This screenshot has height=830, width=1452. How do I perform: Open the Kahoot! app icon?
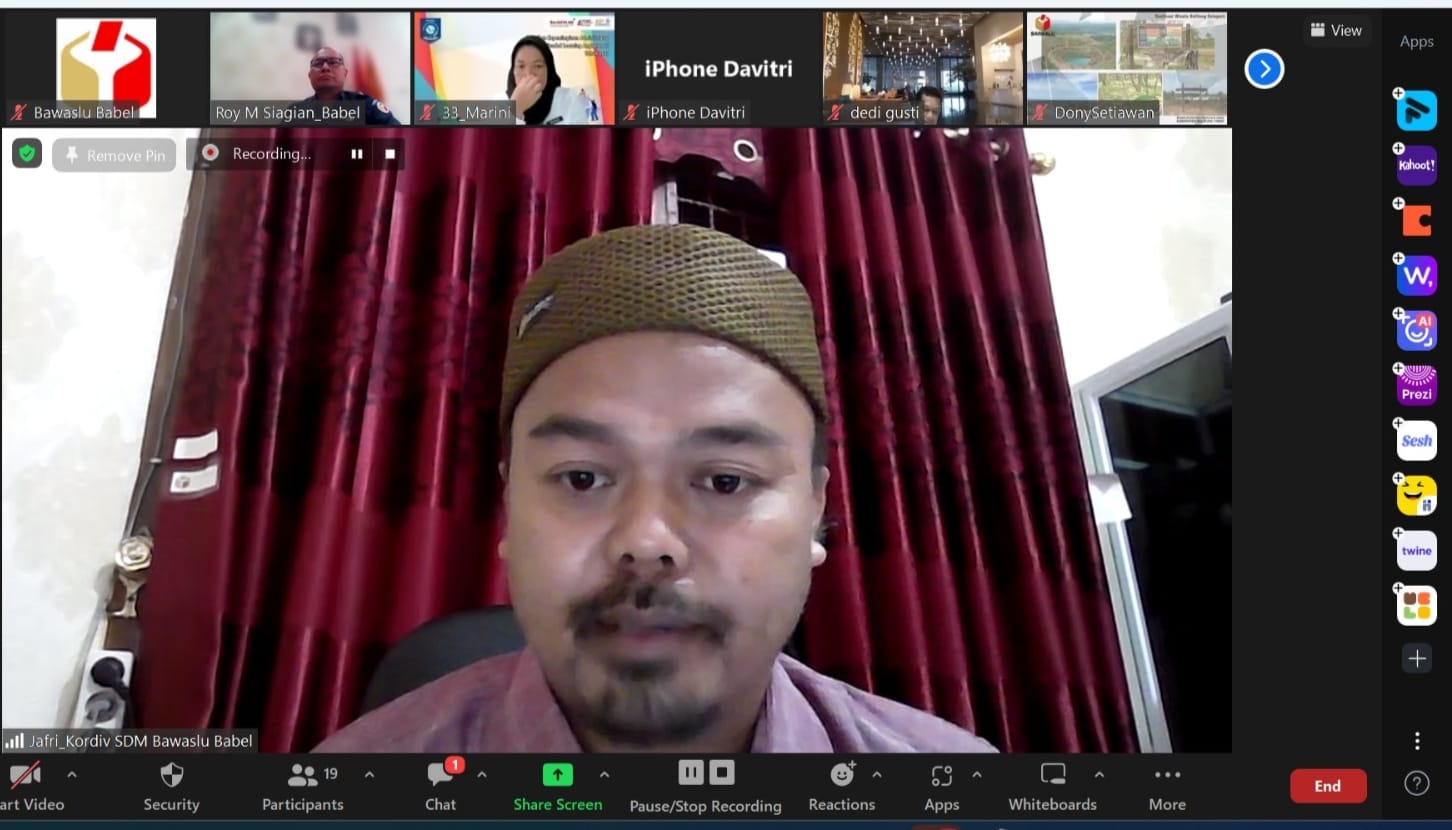pos(1416,165)
